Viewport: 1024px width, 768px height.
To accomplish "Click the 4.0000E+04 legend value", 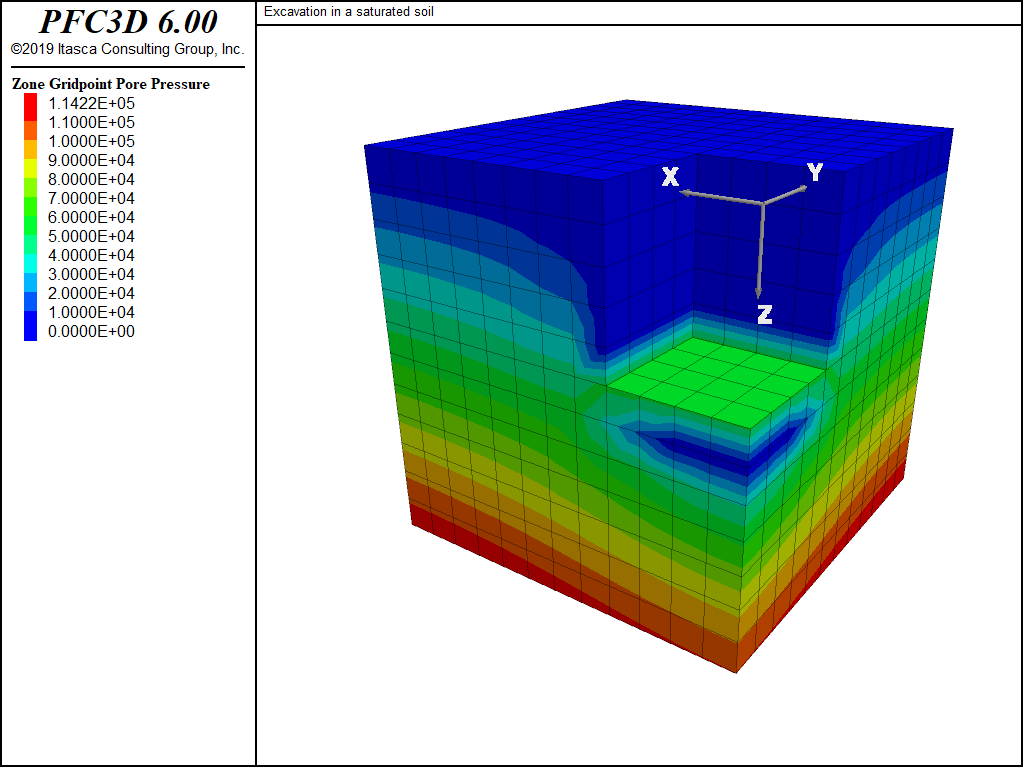I will 91,255.
